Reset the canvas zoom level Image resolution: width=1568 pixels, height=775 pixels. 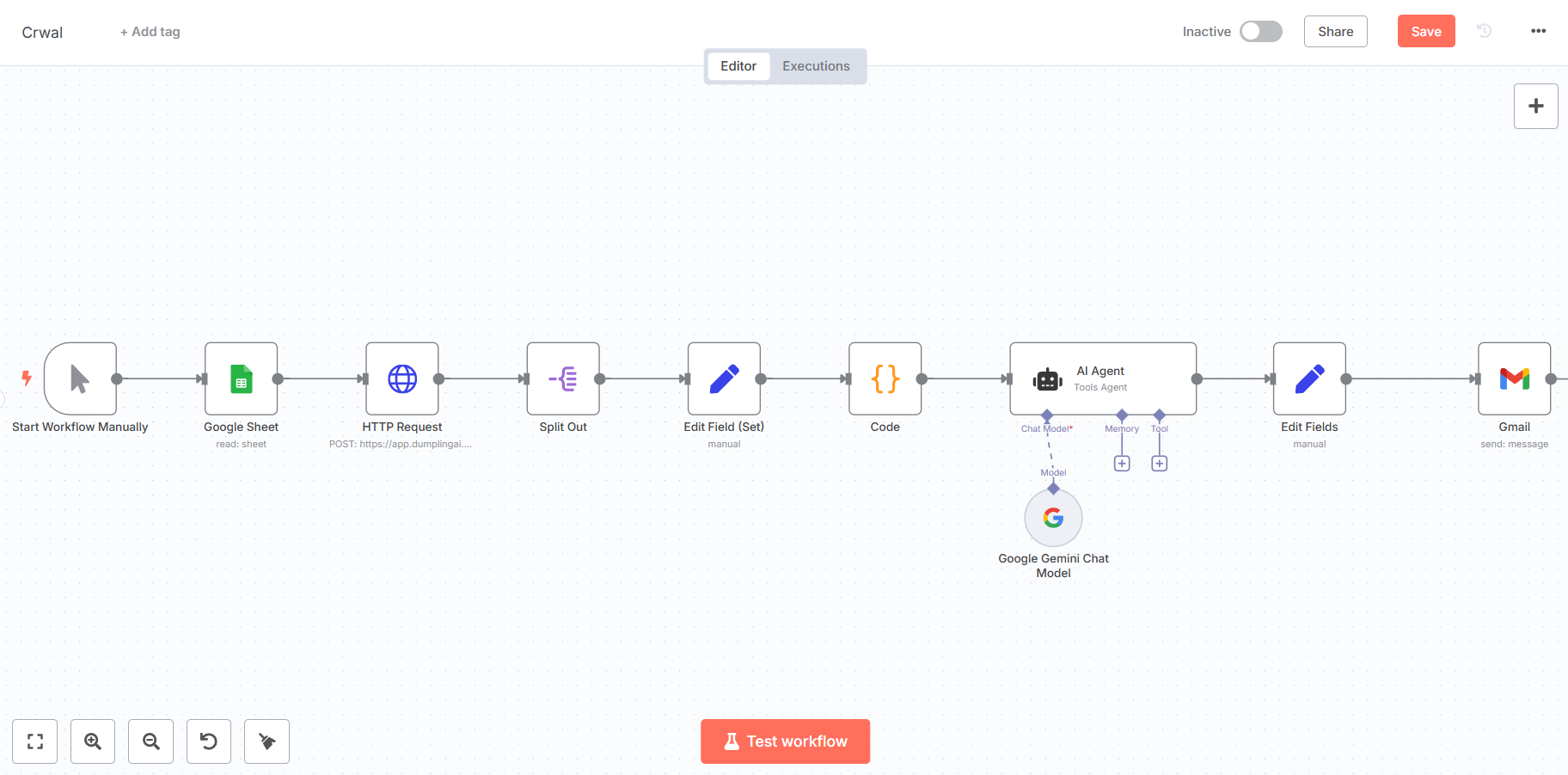pyautogui.click(x=209, y=741)
